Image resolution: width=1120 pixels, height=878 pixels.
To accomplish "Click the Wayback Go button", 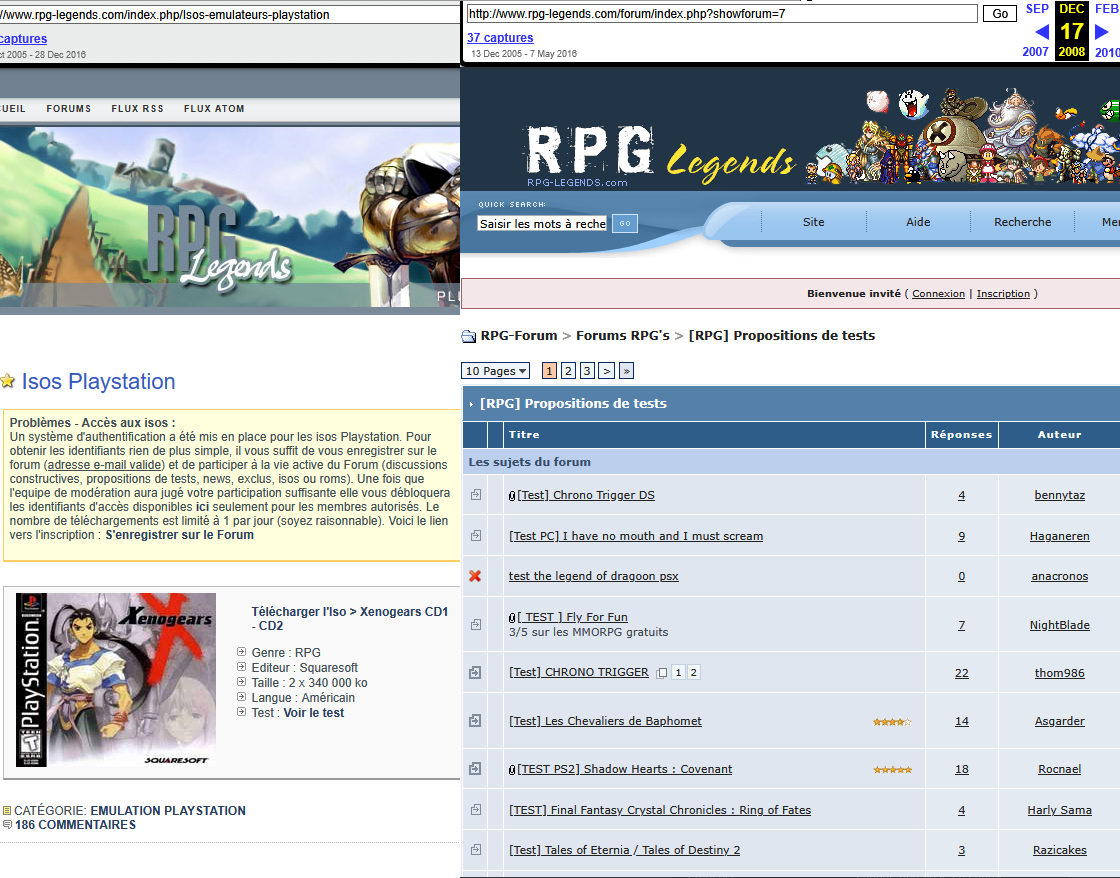I will pyautogui.click(x=1000, y=14).
